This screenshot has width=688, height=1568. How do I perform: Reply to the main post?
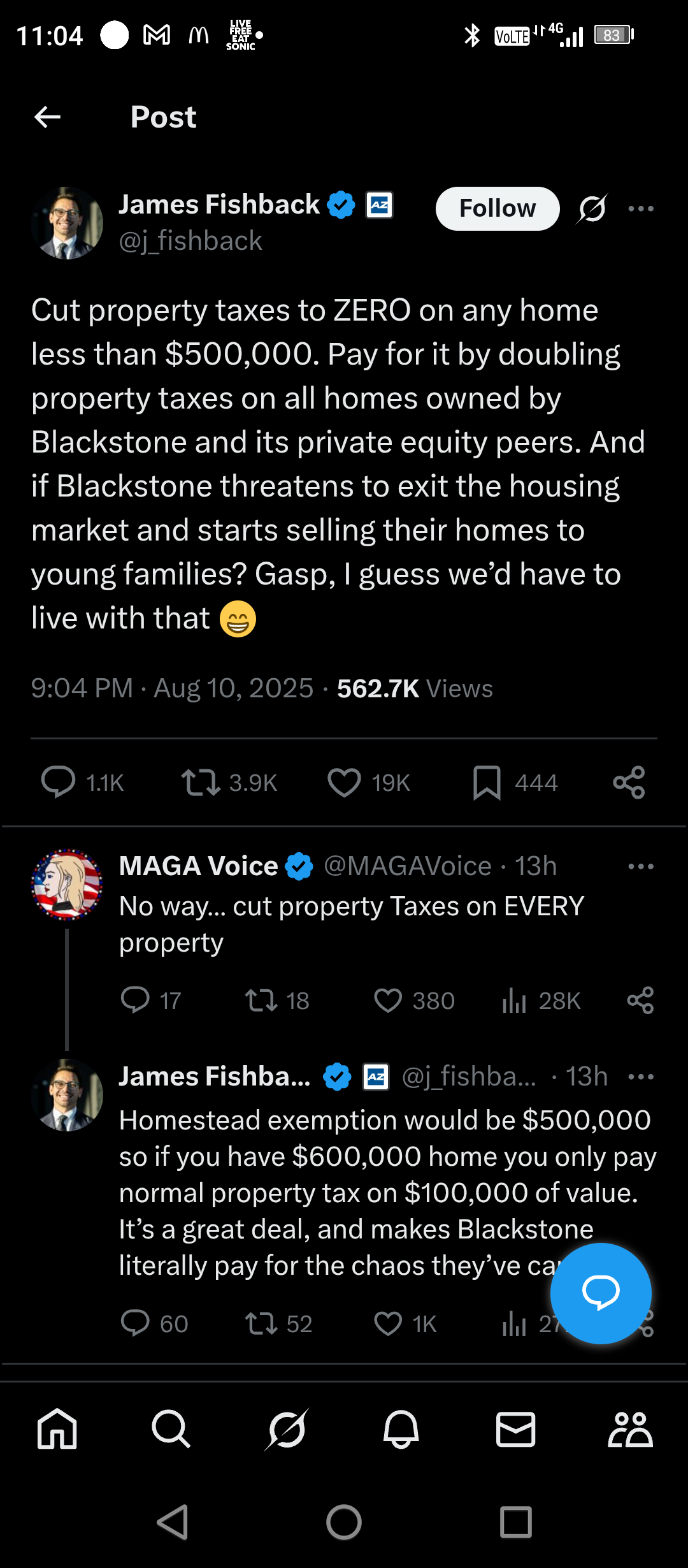[x=58, y=783]
